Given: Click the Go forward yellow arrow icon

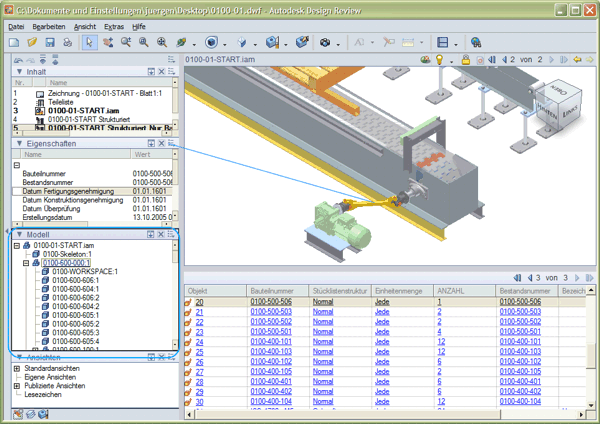Looking at the screenshot, I should pos(590,60).
